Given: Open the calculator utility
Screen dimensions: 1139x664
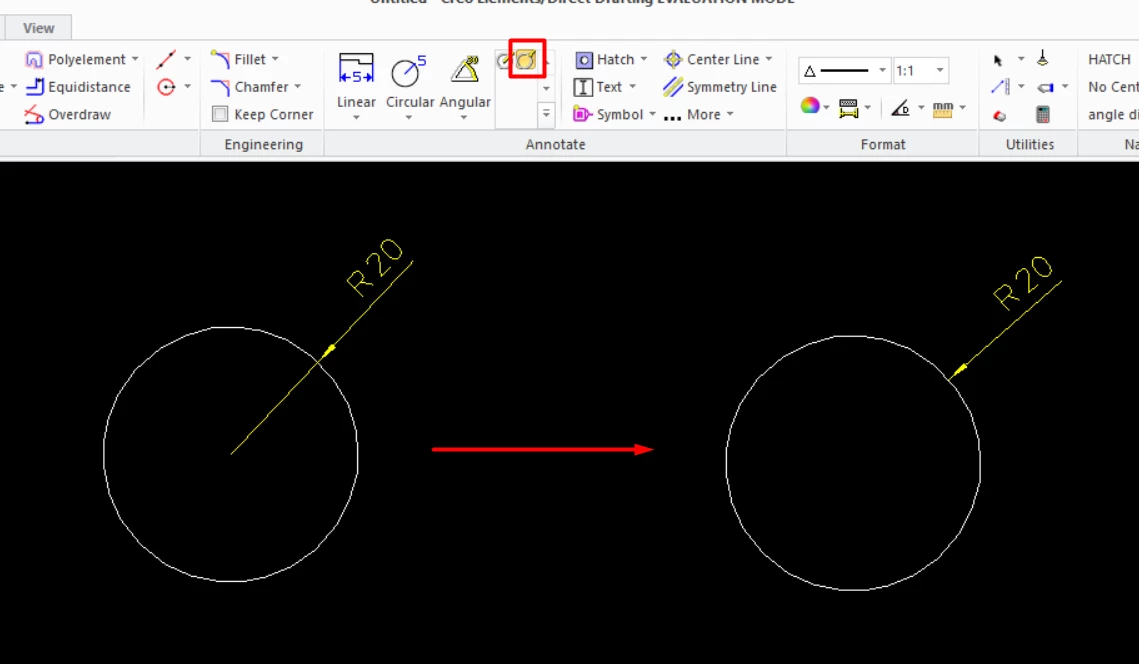Looking at the screenshot, I should coord(1042,114).
